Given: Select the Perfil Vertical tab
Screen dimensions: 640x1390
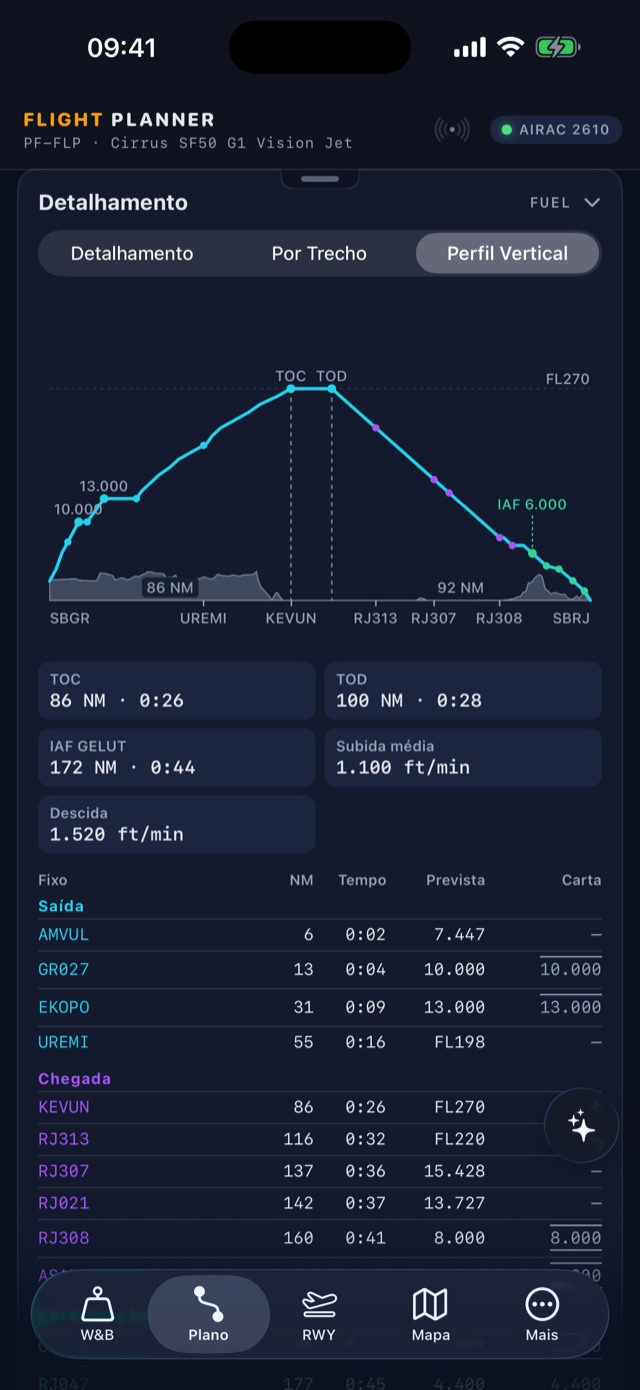Looking at the screenshot, I should (507, 254).
